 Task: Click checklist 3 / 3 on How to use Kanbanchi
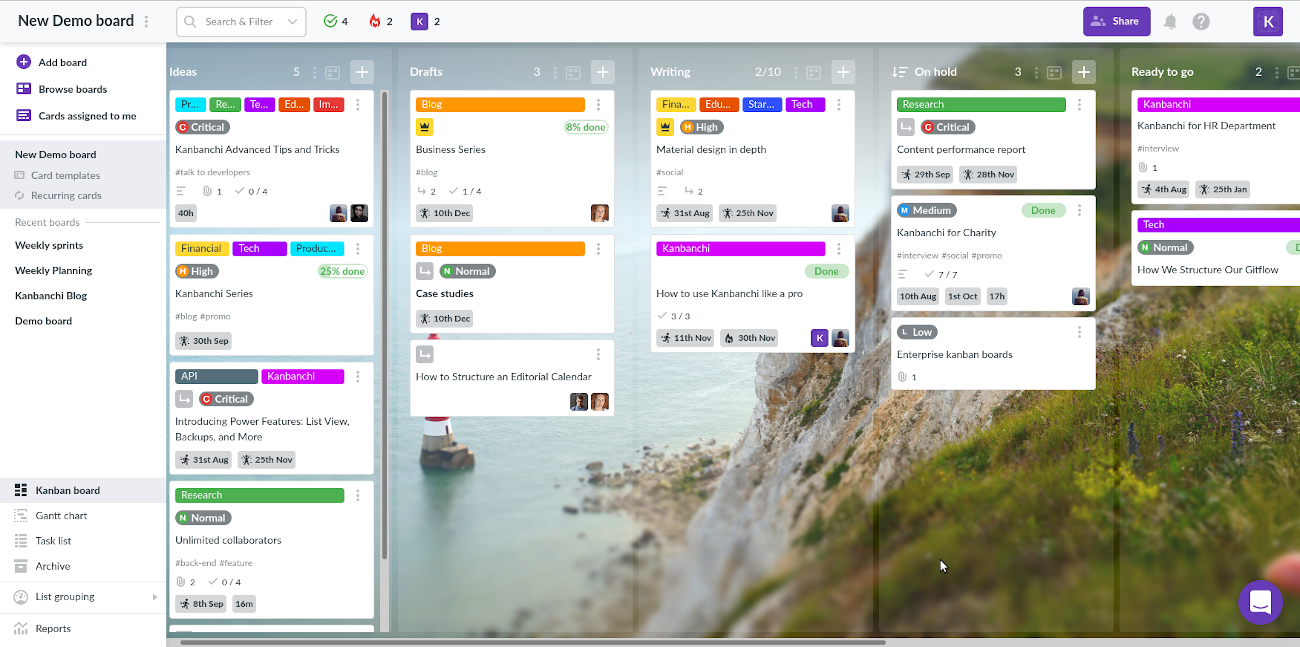pos(673,316)
